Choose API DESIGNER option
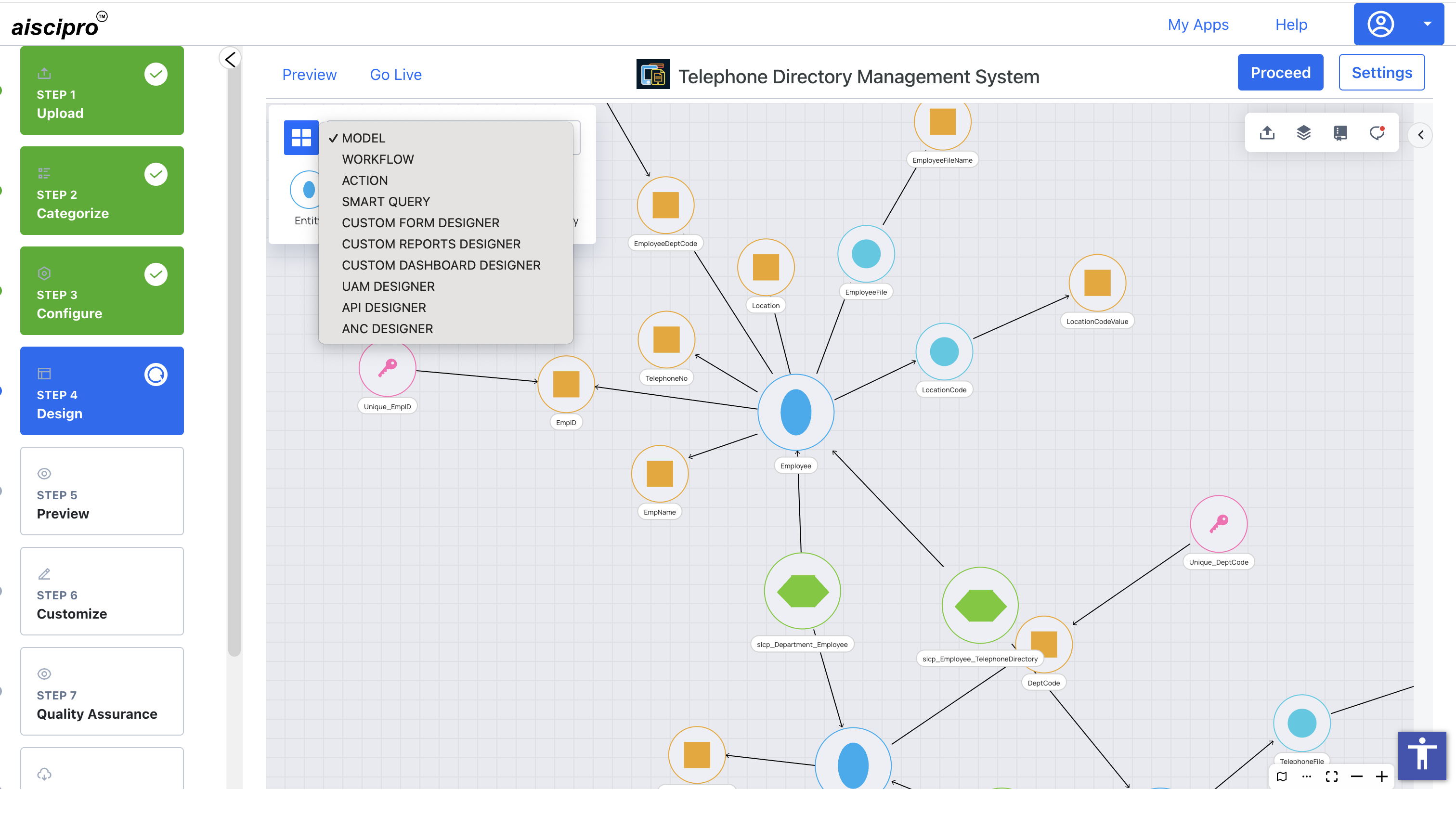This screenshot has width=1456, height=828. tap(445, 308)
